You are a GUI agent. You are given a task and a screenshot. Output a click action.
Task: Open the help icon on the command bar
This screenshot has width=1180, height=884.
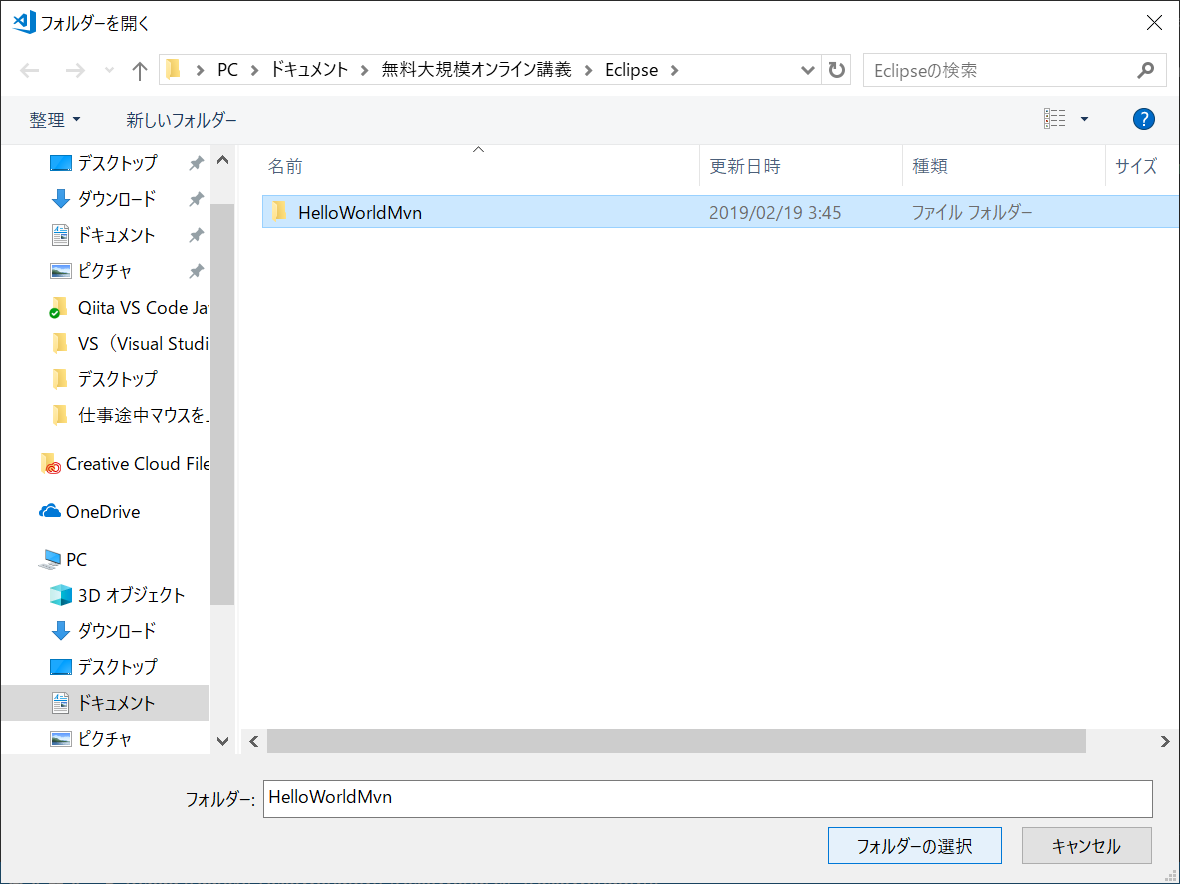(x=1143, y=119)
